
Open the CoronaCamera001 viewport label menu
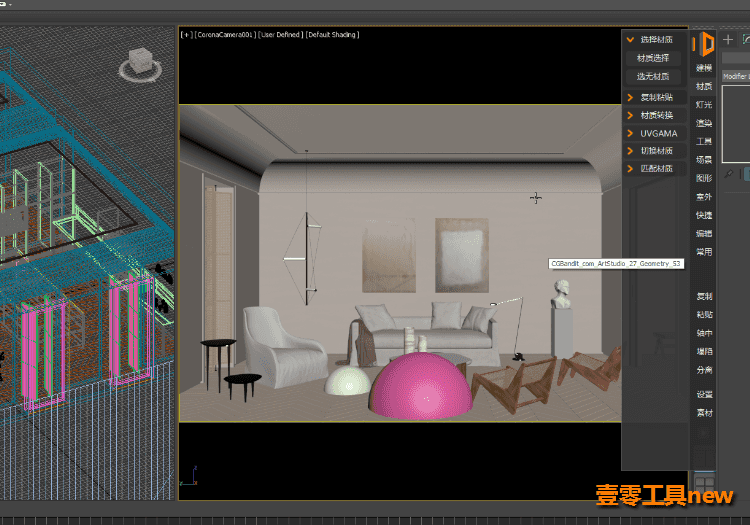(x=225, y=34)
